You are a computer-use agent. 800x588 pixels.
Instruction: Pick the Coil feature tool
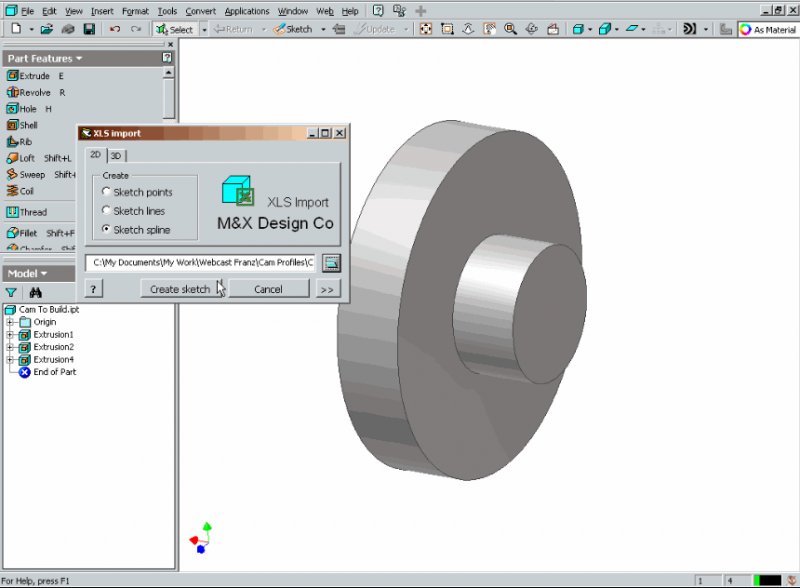[x=26, y=191]
